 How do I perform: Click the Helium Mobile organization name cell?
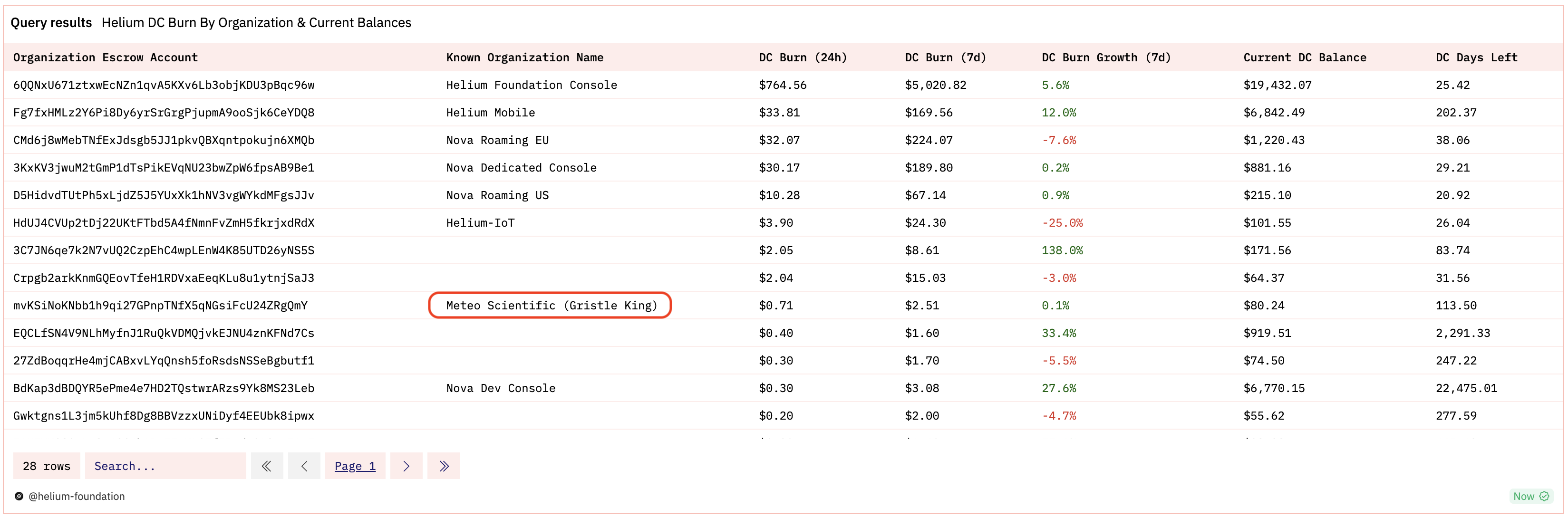coord(490,113)
